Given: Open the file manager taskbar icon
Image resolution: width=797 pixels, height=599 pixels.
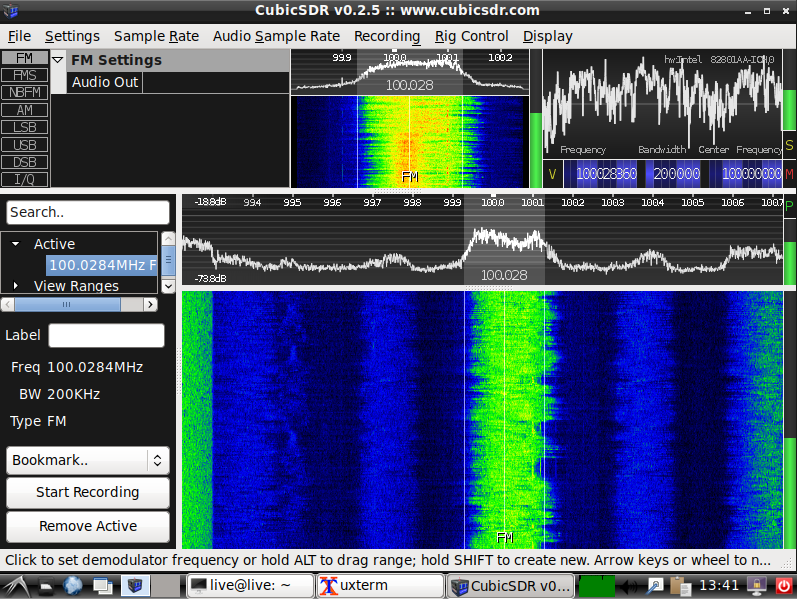Looking at the screenshot, I should click(46, 586).
